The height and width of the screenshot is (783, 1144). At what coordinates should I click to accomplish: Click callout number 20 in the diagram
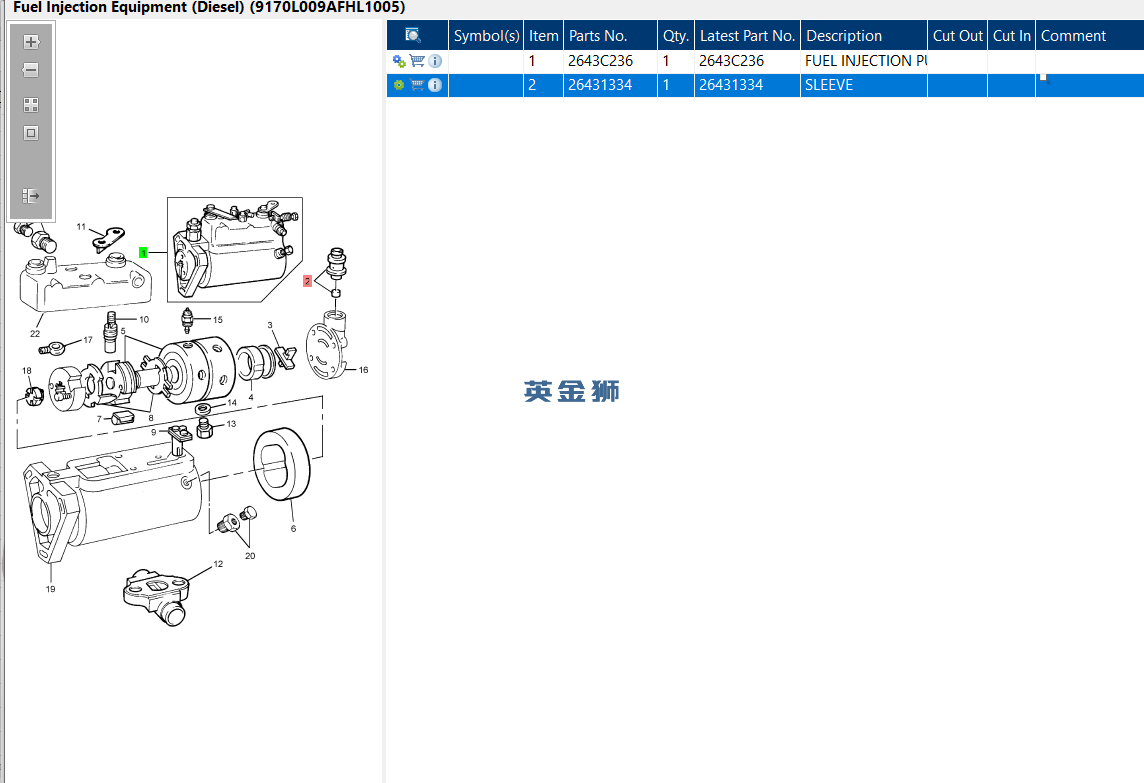(250, 556)
